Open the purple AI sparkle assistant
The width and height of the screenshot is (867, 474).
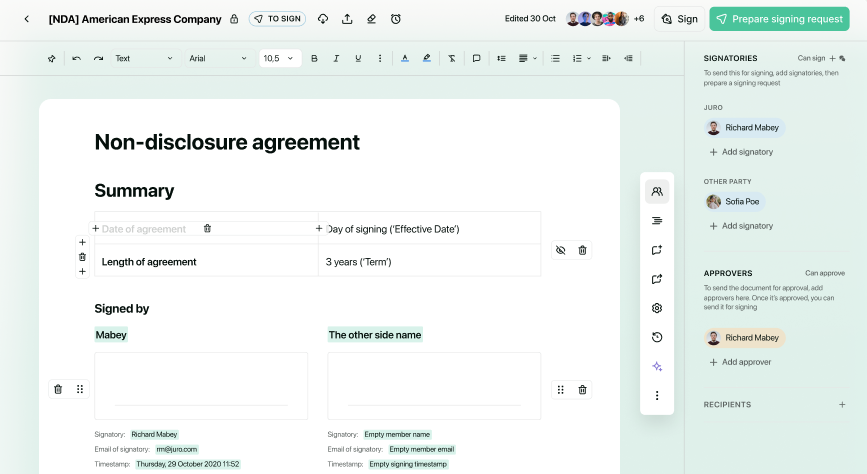tap(657, 366)
